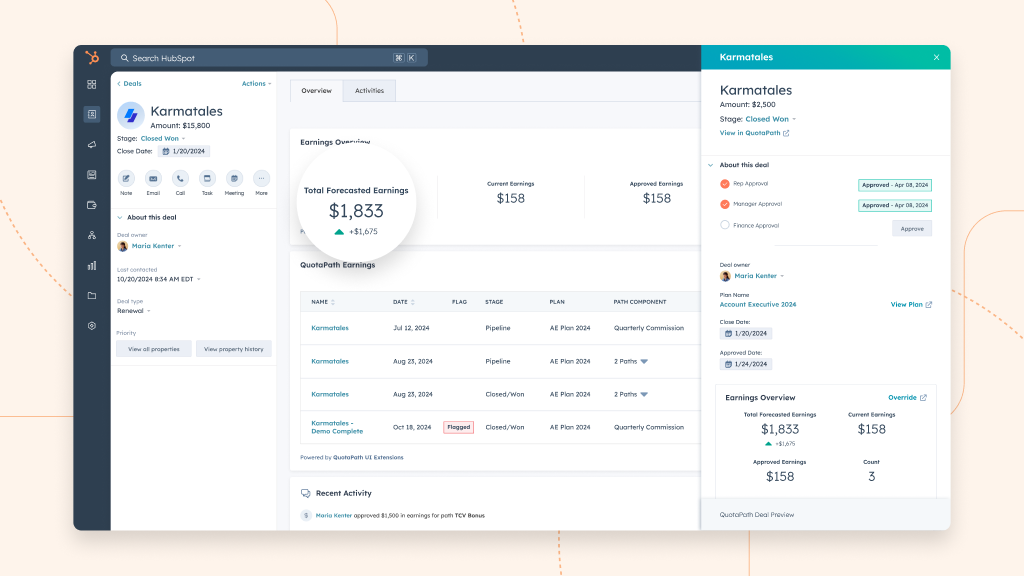Image resolution: width=1024 pixels, height=576 pixels.
Task: Collapse About this deal in the Karmatales side panel
Action: [x=711, y=165]
